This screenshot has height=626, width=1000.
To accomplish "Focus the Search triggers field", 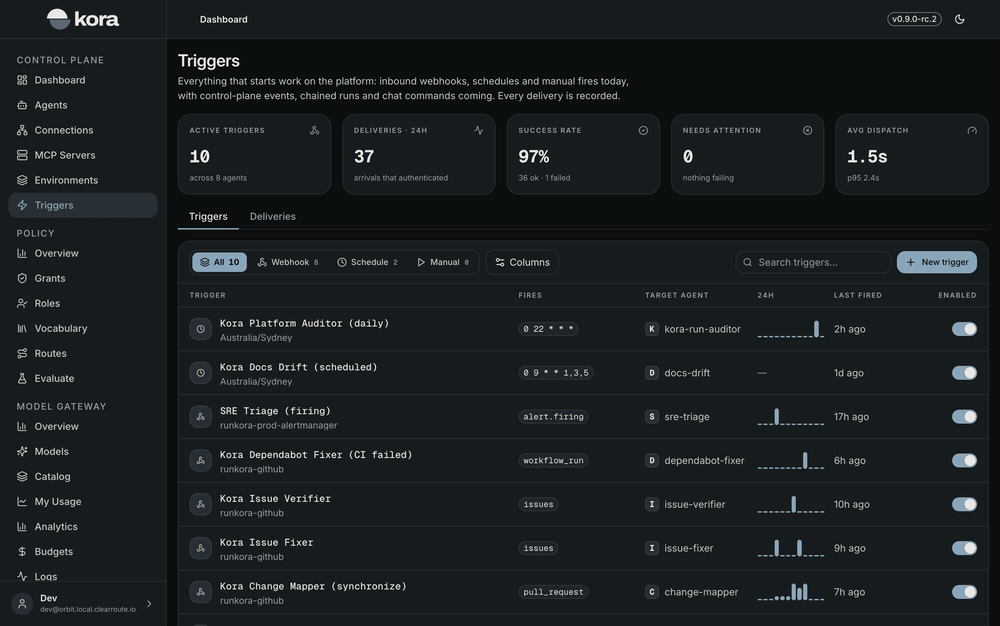I will (813, 262).
